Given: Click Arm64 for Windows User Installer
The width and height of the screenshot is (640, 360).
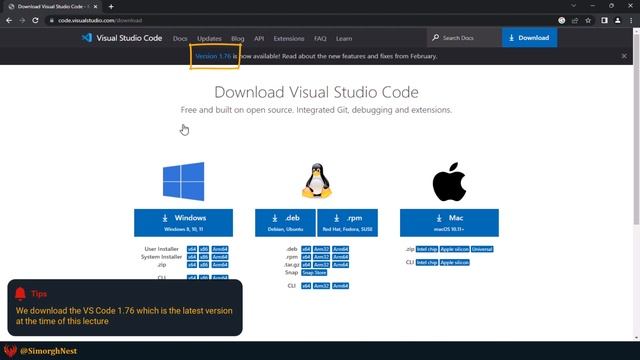Looking at the screenshot, I should (220, 249).
